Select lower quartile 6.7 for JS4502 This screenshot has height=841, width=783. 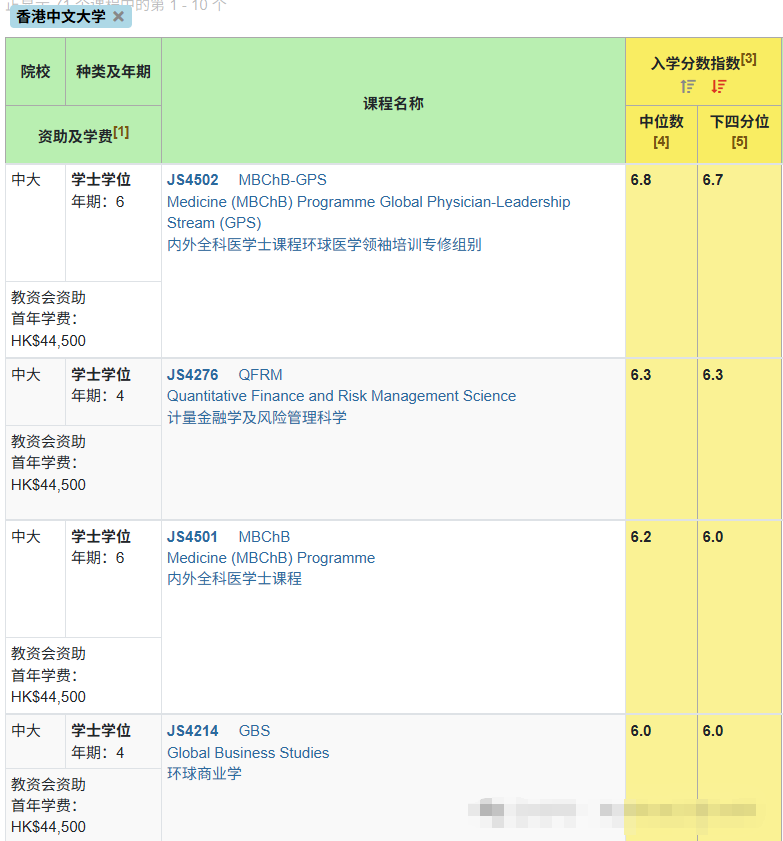click(713, 180)
